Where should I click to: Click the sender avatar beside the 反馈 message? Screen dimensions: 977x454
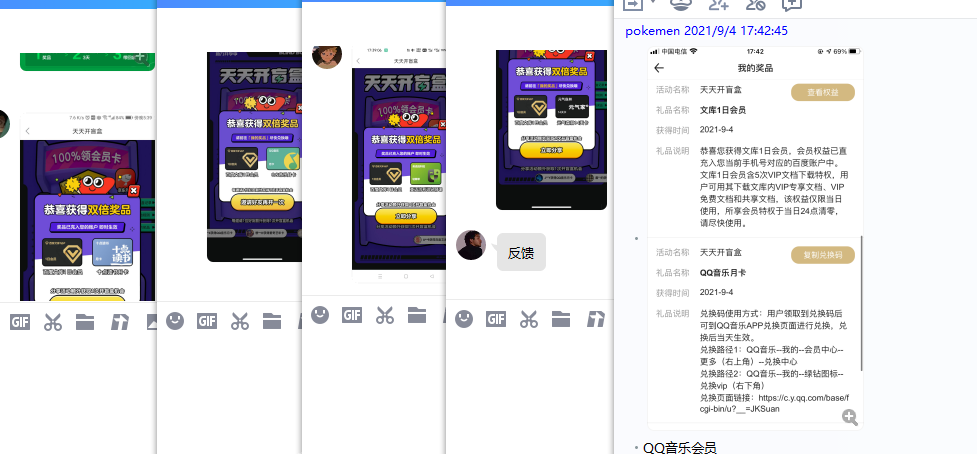coord(471,245)
